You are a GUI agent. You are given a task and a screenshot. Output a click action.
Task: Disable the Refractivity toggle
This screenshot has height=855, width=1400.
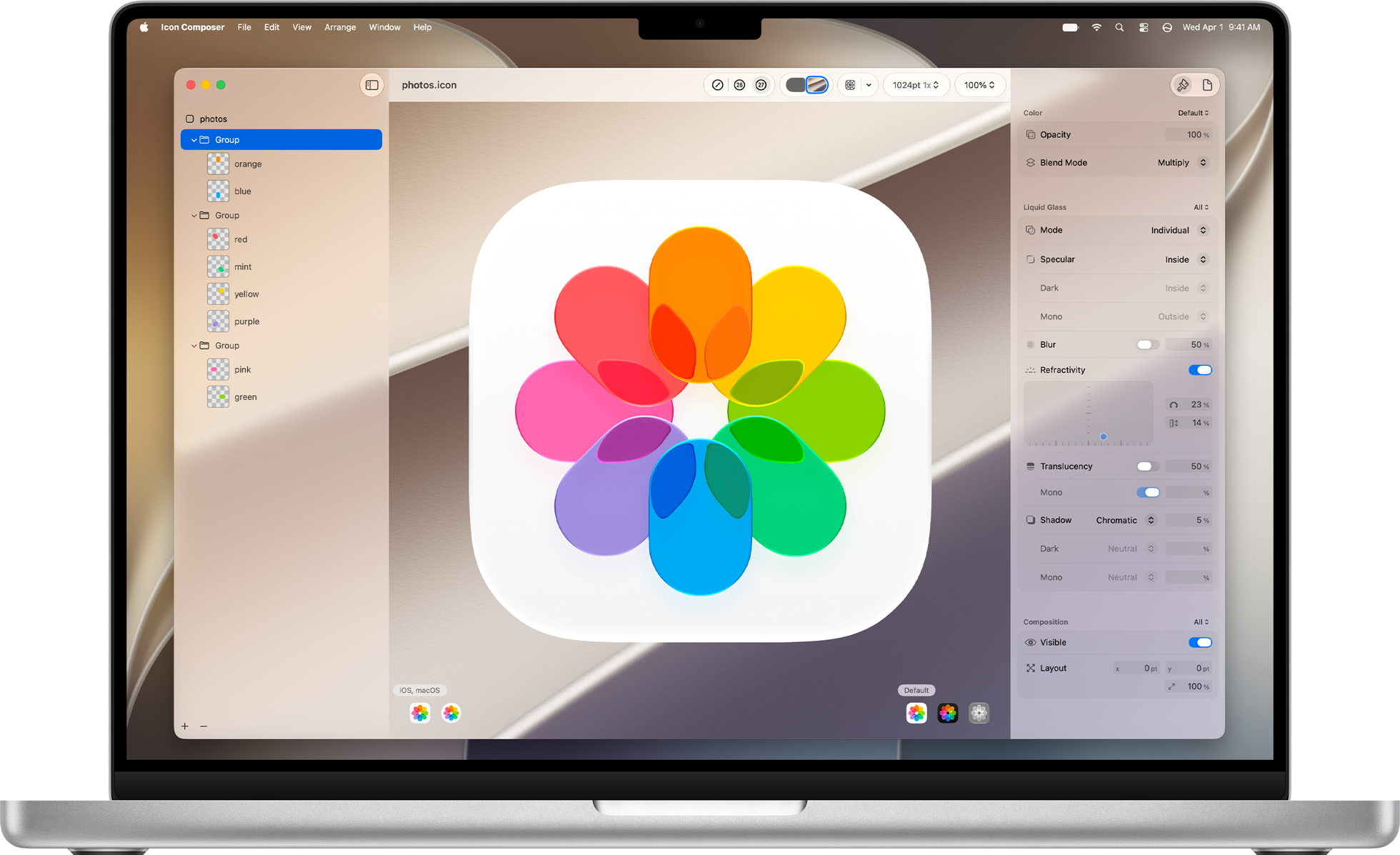click(x=1200, y=370)
